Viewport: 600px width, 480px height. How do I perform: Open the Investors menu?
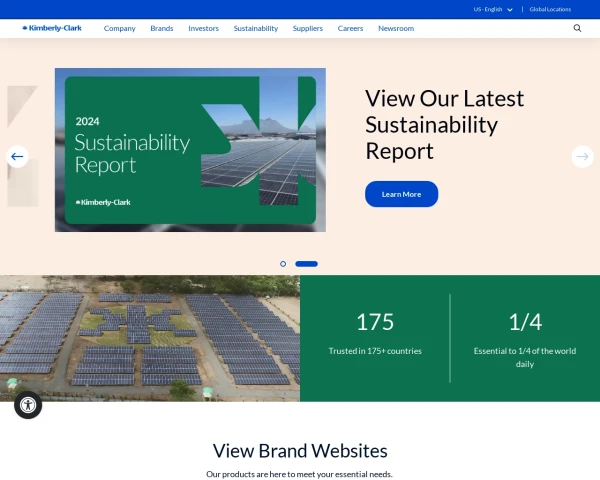pyautogui.click(x=204, y=29)
